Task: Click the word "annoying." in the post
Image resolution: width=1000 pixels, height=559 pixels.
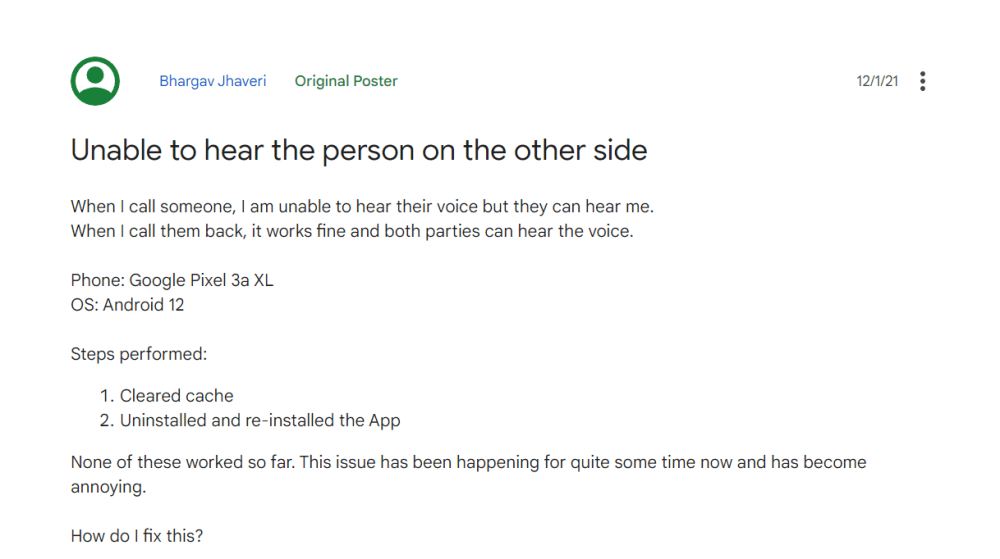Action: click(x=108, y=487)
